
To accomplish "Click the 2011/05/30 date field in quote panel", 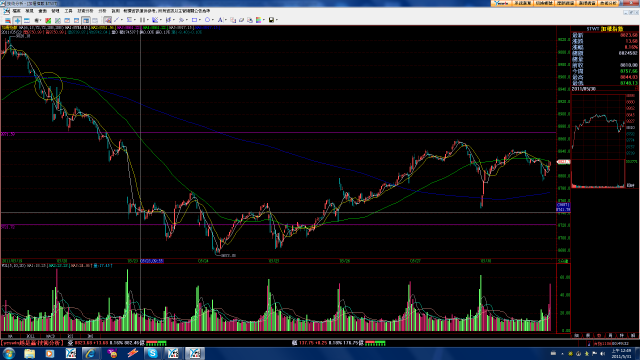I will point(584,89).
